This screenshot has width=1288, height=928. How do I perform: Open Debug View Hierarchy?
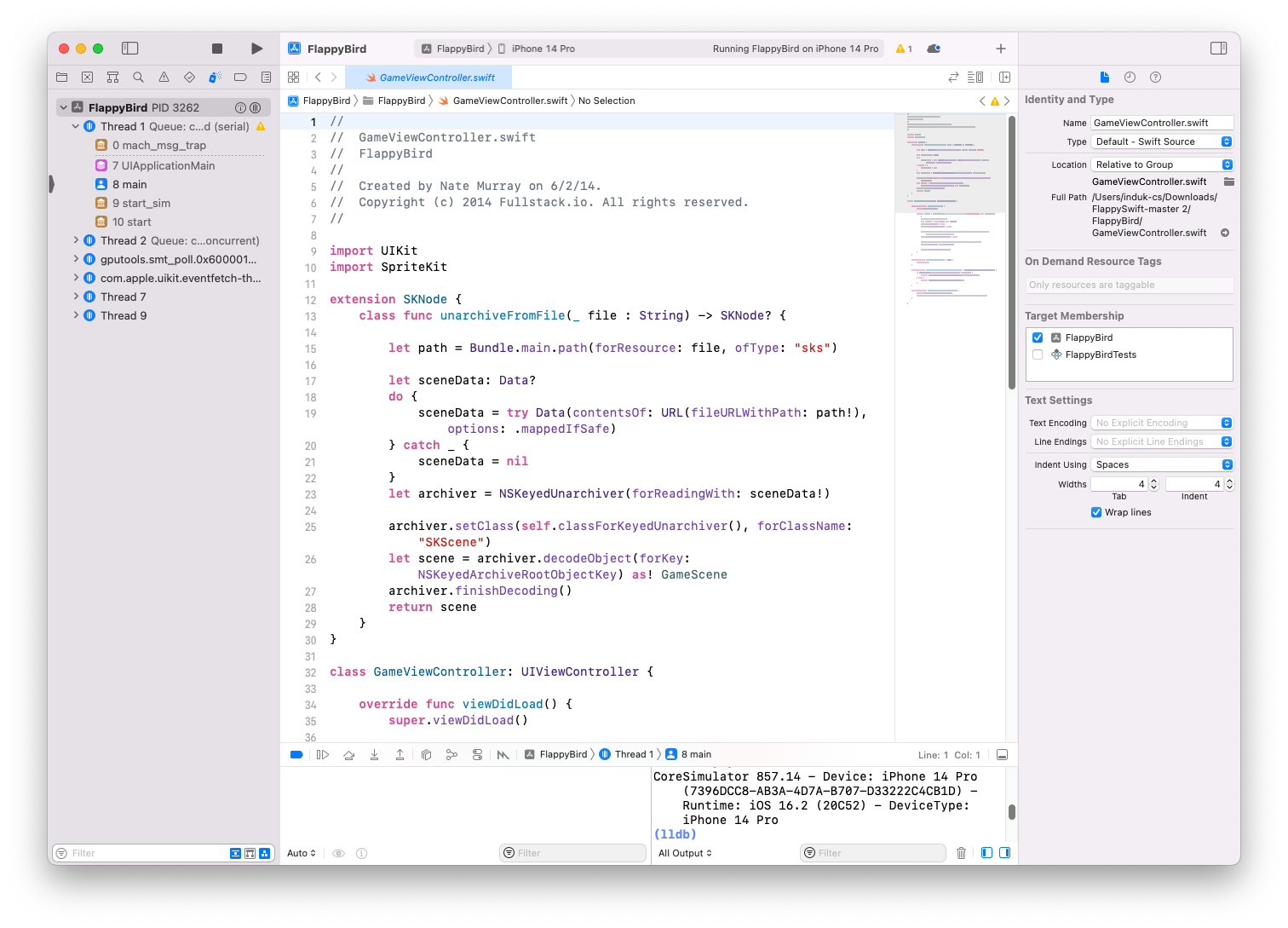coord(426,754)
